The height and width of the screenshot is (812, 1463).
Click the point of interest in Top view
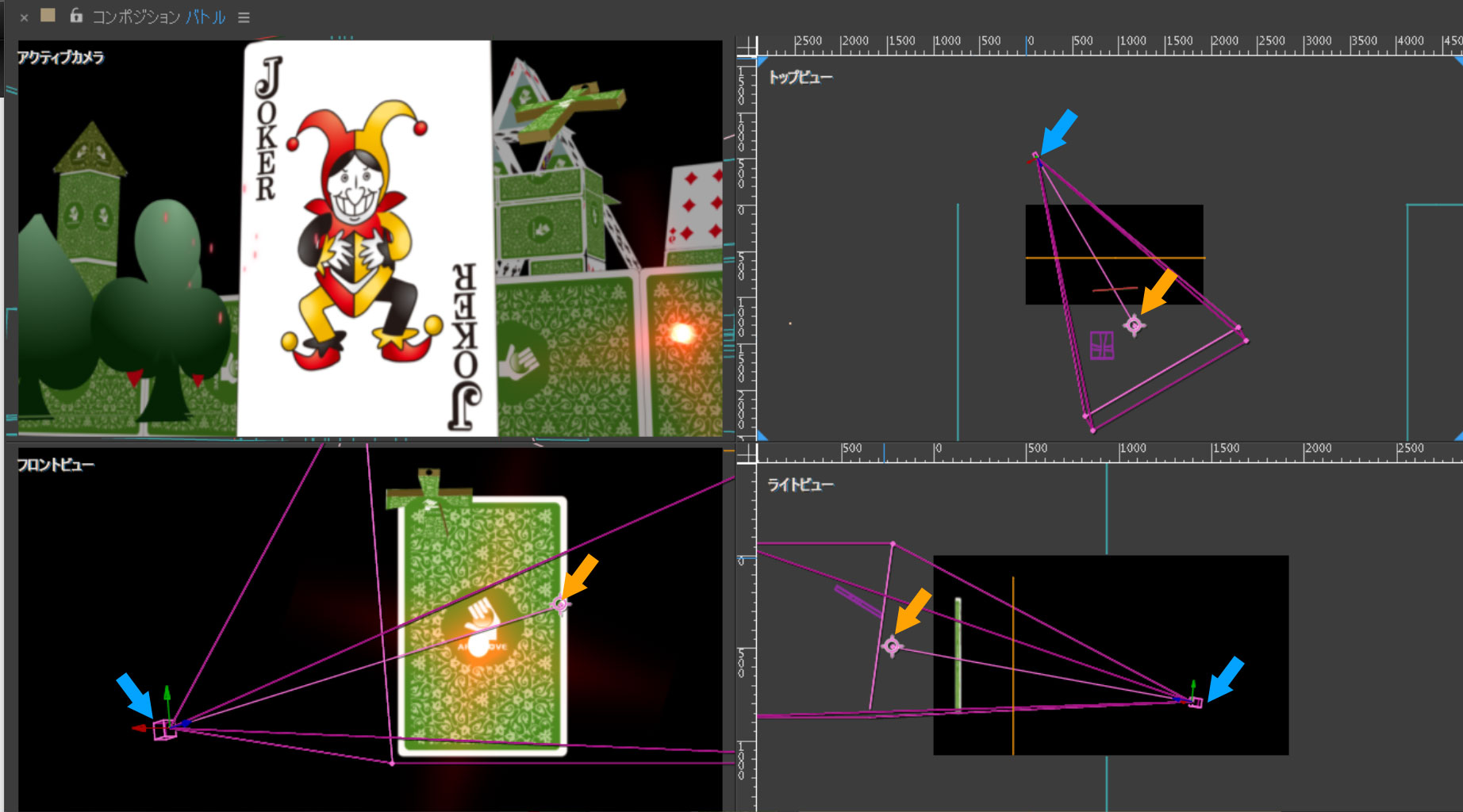1134,325
